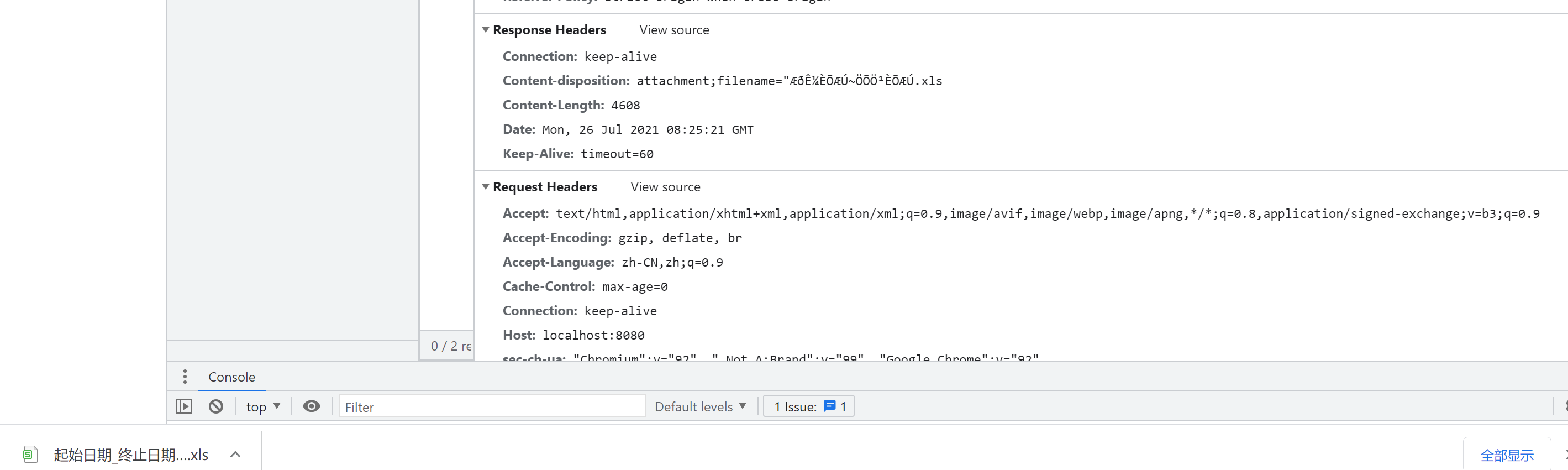Clear console with the ban icon
The width and height of the screenshot is (1568, 470).
216,406
